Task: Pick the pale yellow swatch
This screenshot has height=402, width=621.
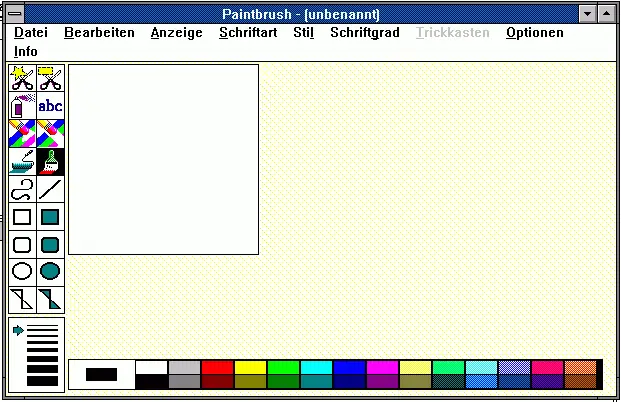Action: pyautogui.click(x=415, y=367)
